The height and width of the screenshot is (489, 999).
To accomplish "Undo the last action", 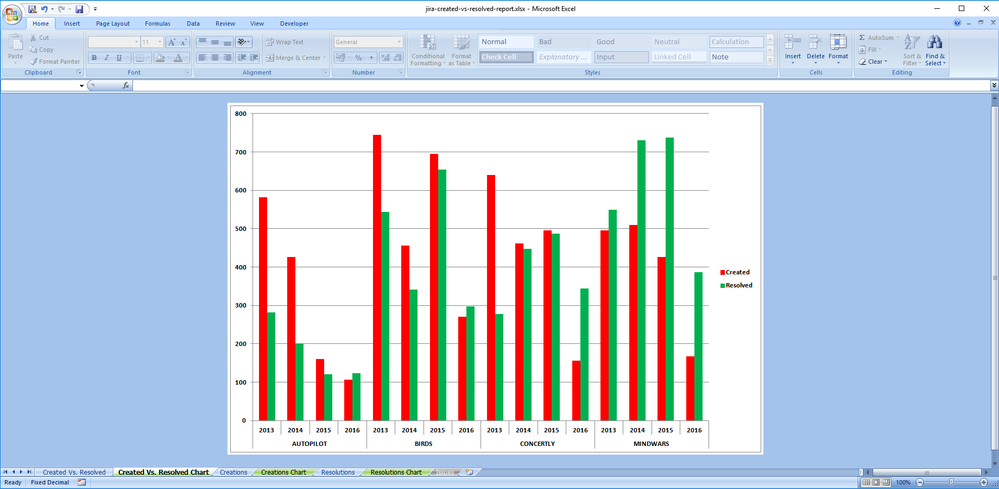I will 44,9.
